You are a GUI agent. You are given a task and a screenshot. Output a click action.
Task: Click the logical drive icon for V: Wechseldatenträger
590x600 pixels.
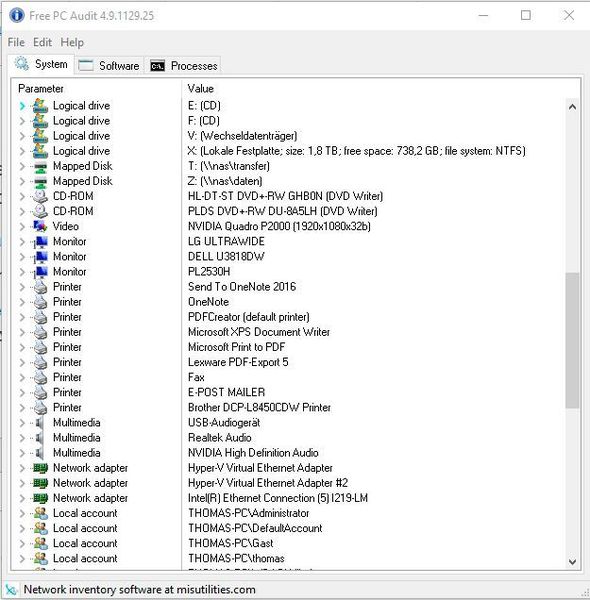point(40,136)
